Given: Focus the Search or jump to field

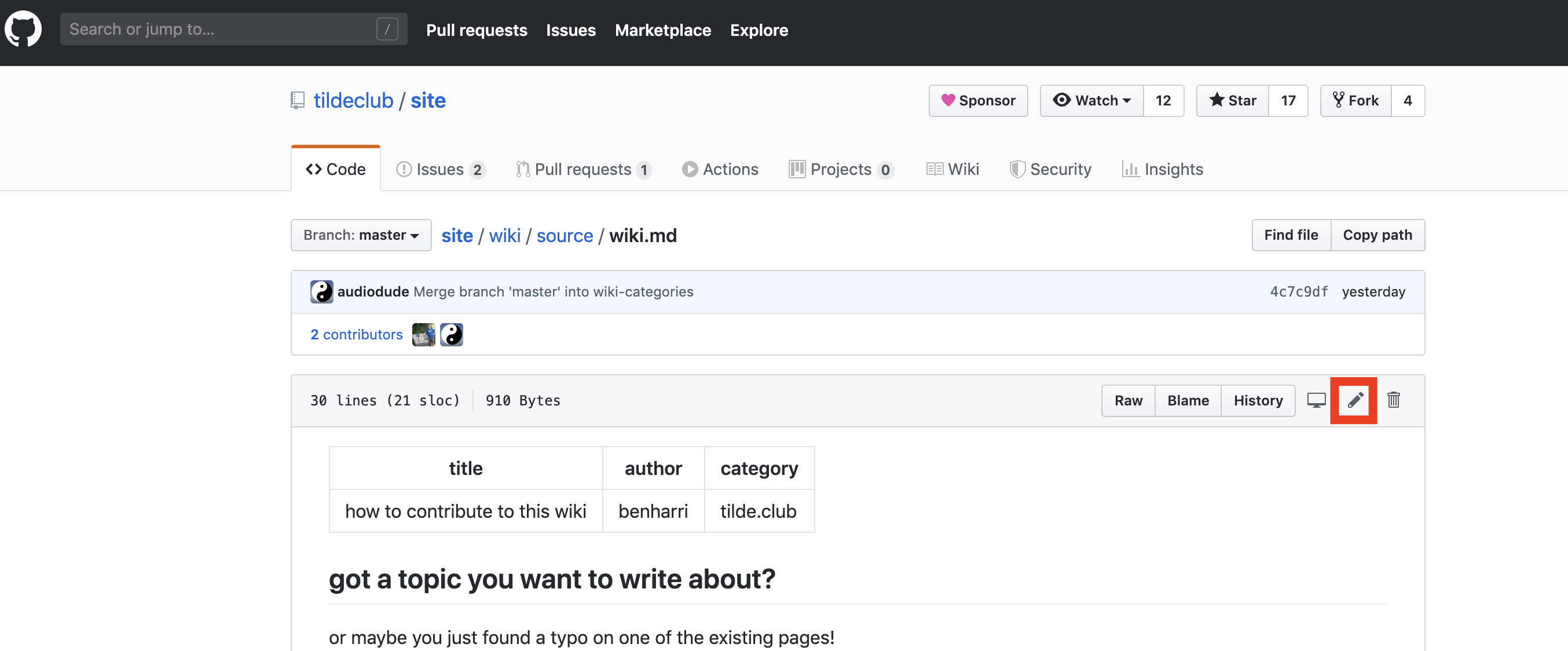Looking at the screenshot, I should pos(234,29).
